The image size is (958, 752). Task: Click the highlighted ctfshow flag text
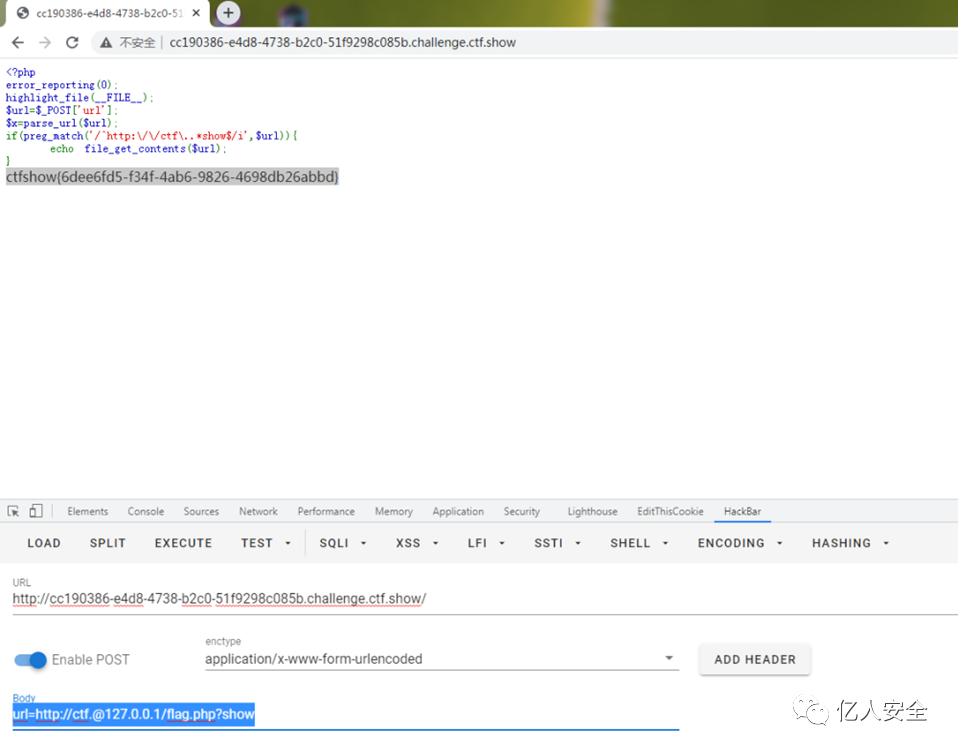pyautogui.click(x=172, y=177)
